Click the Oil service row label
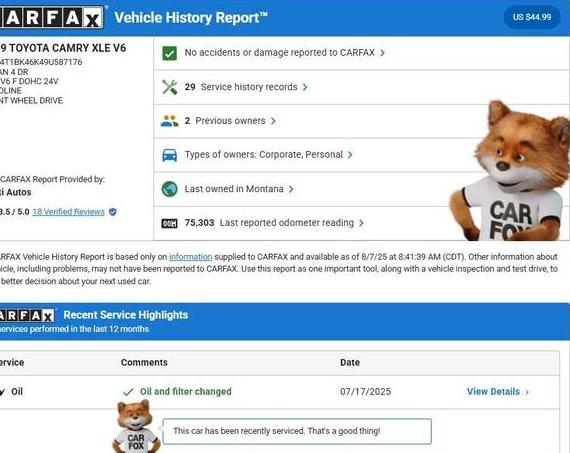The width and height of the screenshot is (570, 453). 17,392
